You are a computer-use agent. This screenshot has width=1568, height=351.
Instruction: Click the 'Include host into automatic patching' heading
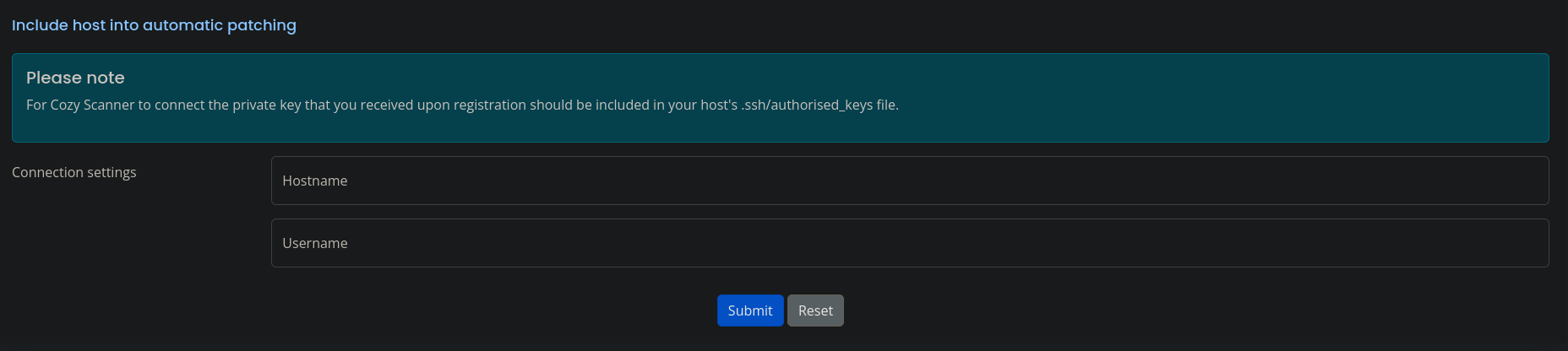[154, 25]
